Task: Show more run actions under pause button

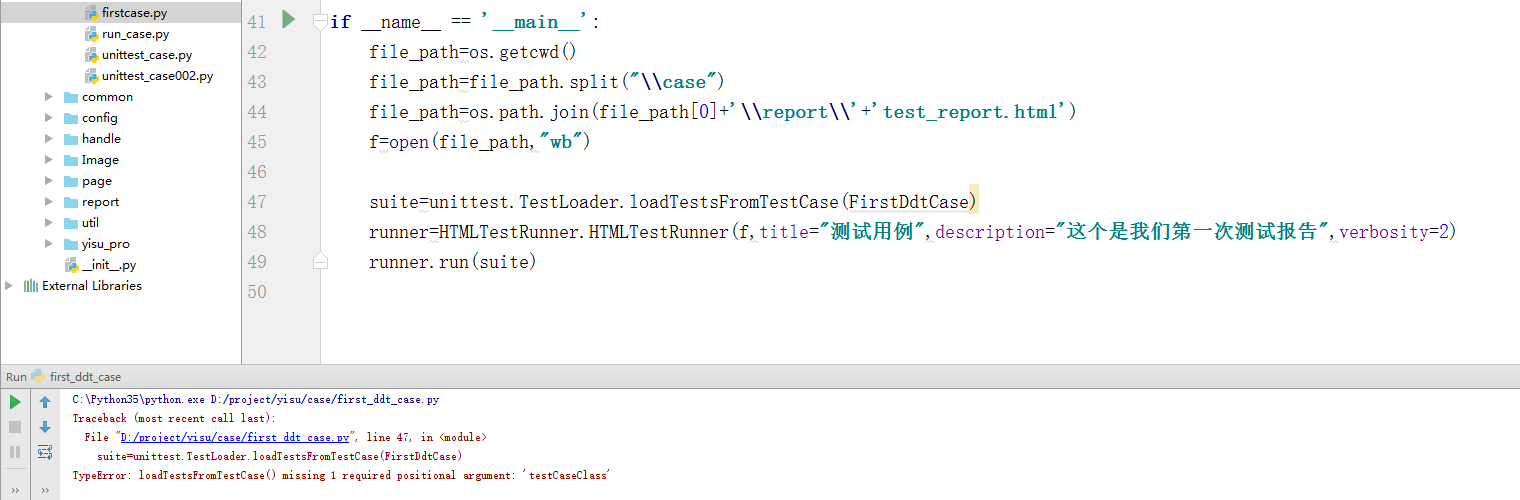Action: click(15, 490)
